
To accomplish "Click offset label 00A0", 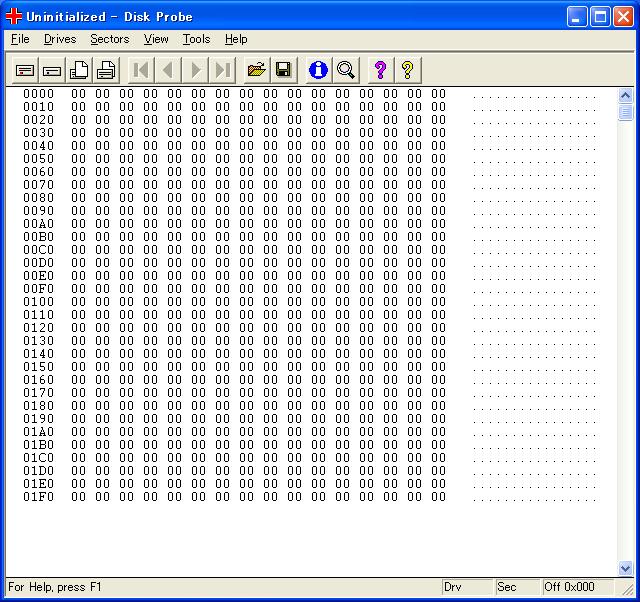I will point(38,224).
